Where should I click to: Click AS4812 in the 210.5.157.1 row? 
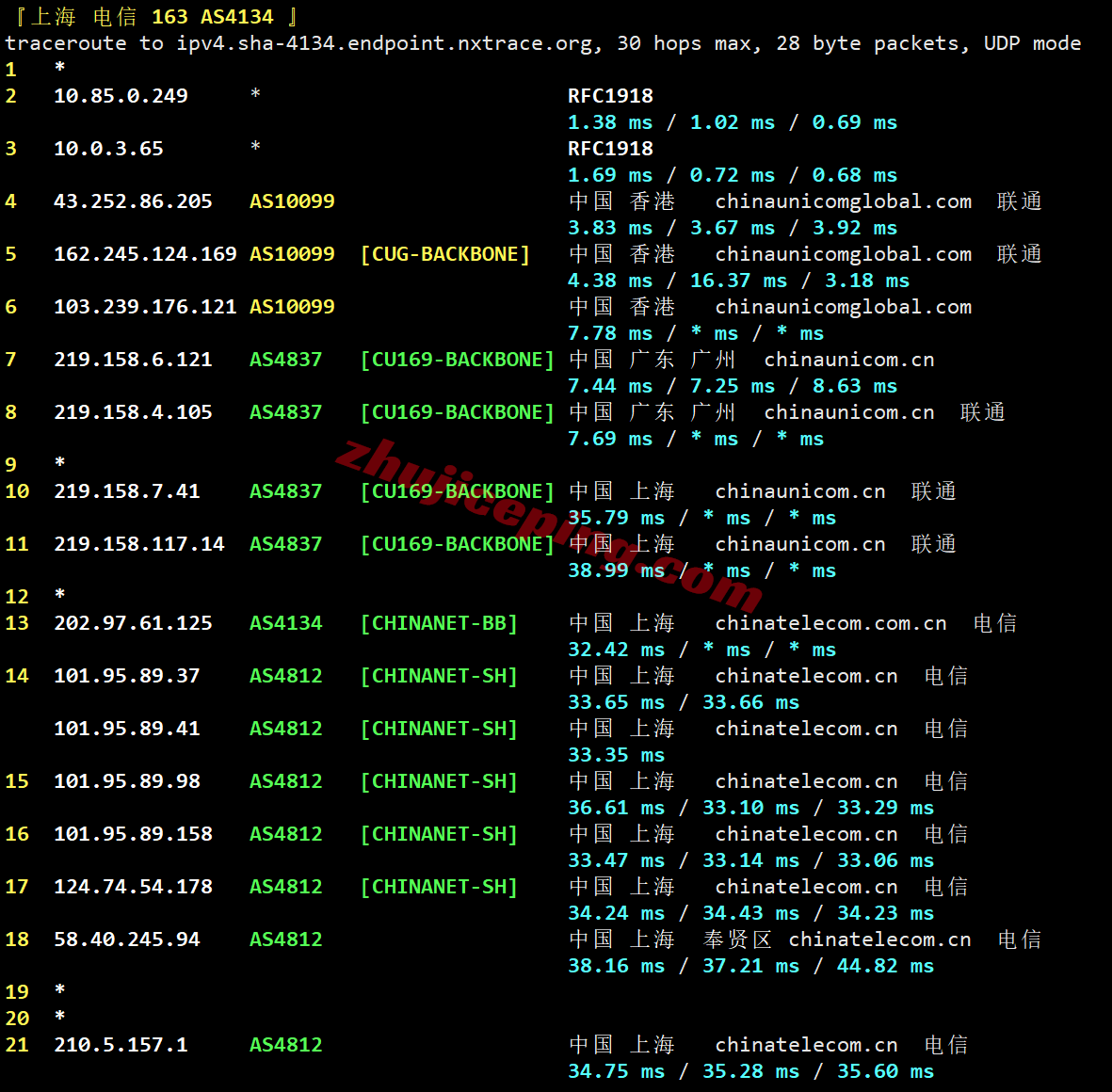(x=286, y=1045)
